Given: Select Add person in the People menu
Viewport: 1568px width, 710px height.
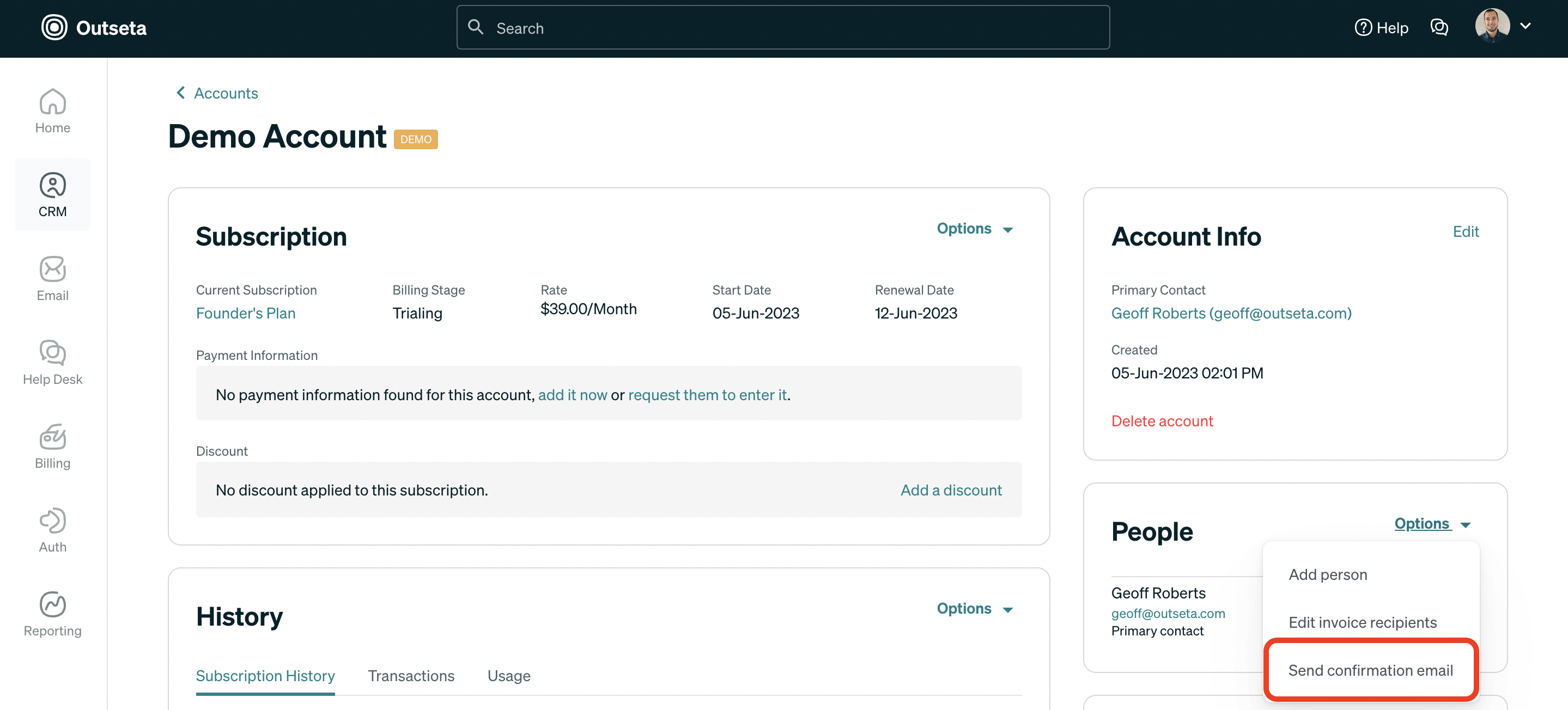Looking at the screenshot, I should click(1327, 574).
